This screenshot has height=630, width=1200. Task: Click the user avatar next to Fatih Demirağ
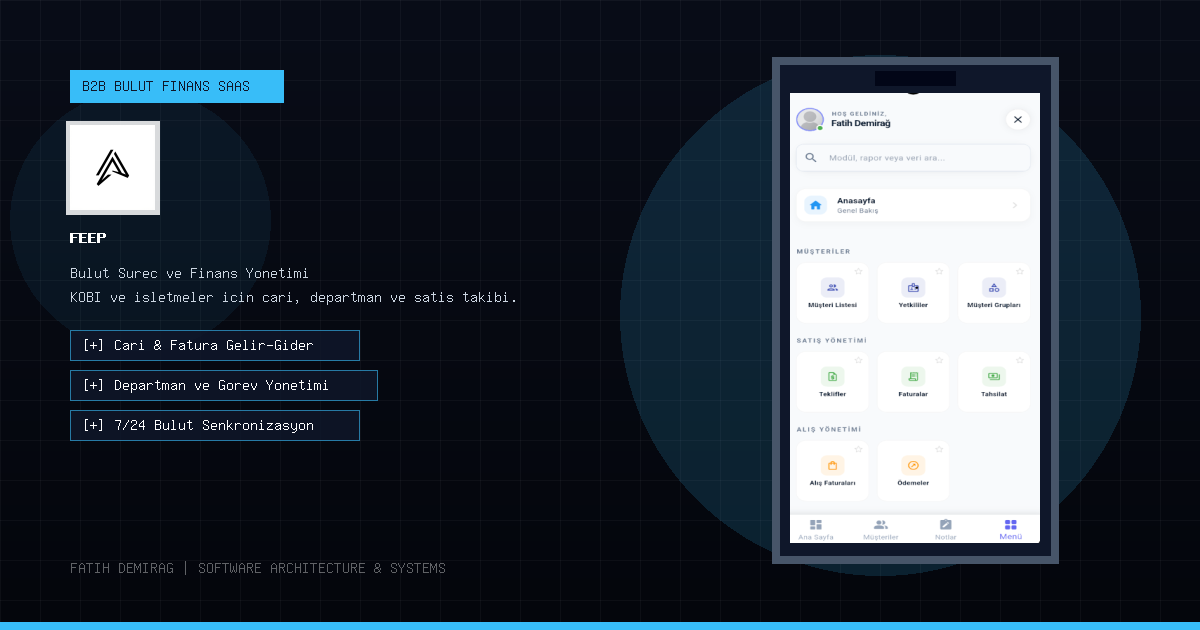(x=809, y=120)
